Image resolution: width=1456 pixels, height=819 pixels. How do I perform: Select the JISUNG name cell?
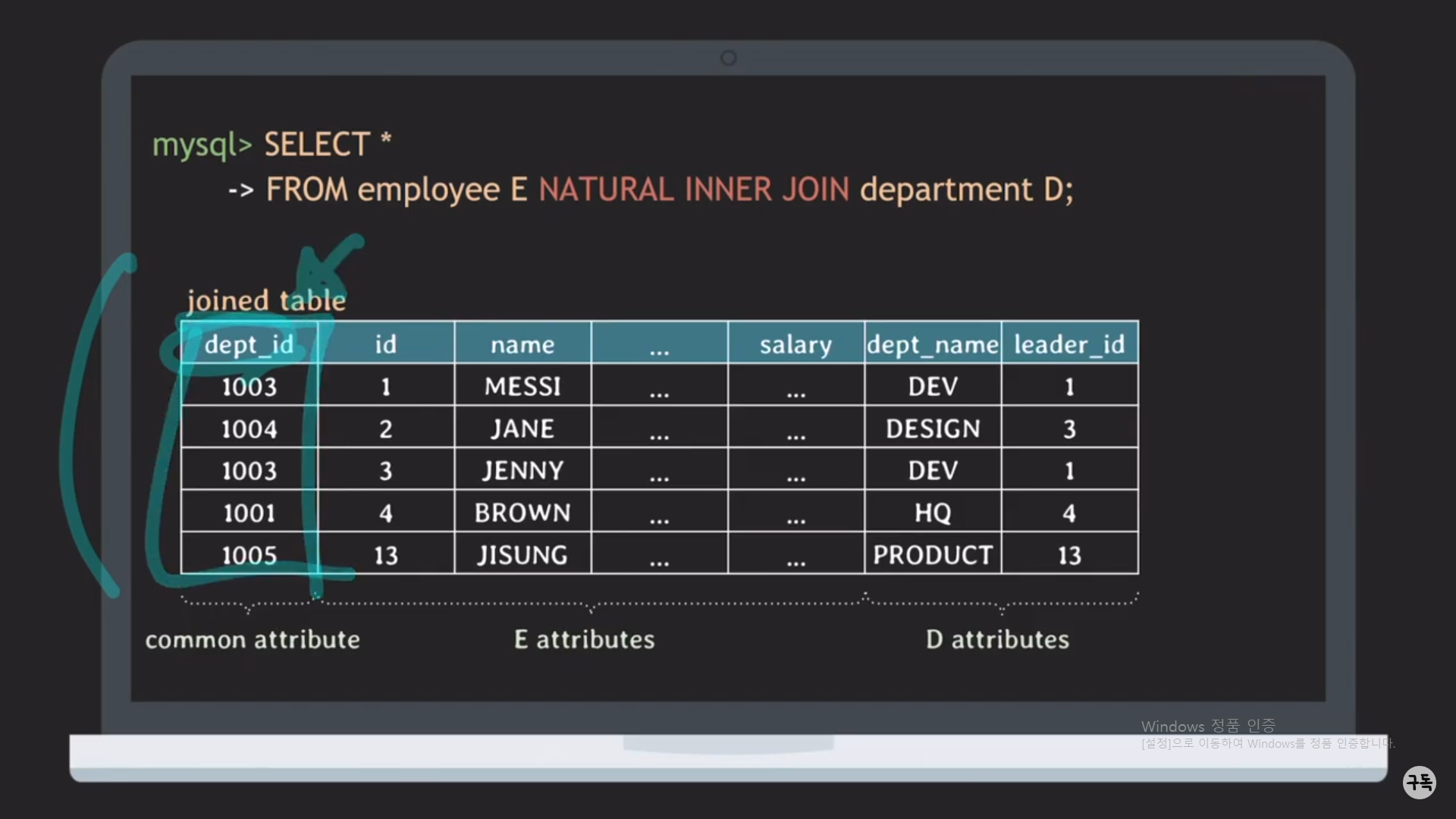point(522,555)
